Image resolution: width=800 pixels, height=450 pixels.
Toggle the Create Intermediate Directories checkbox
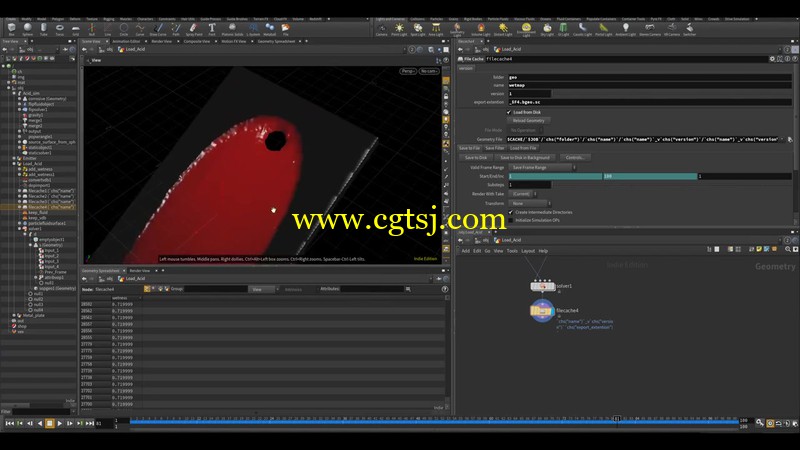point(511,212)
